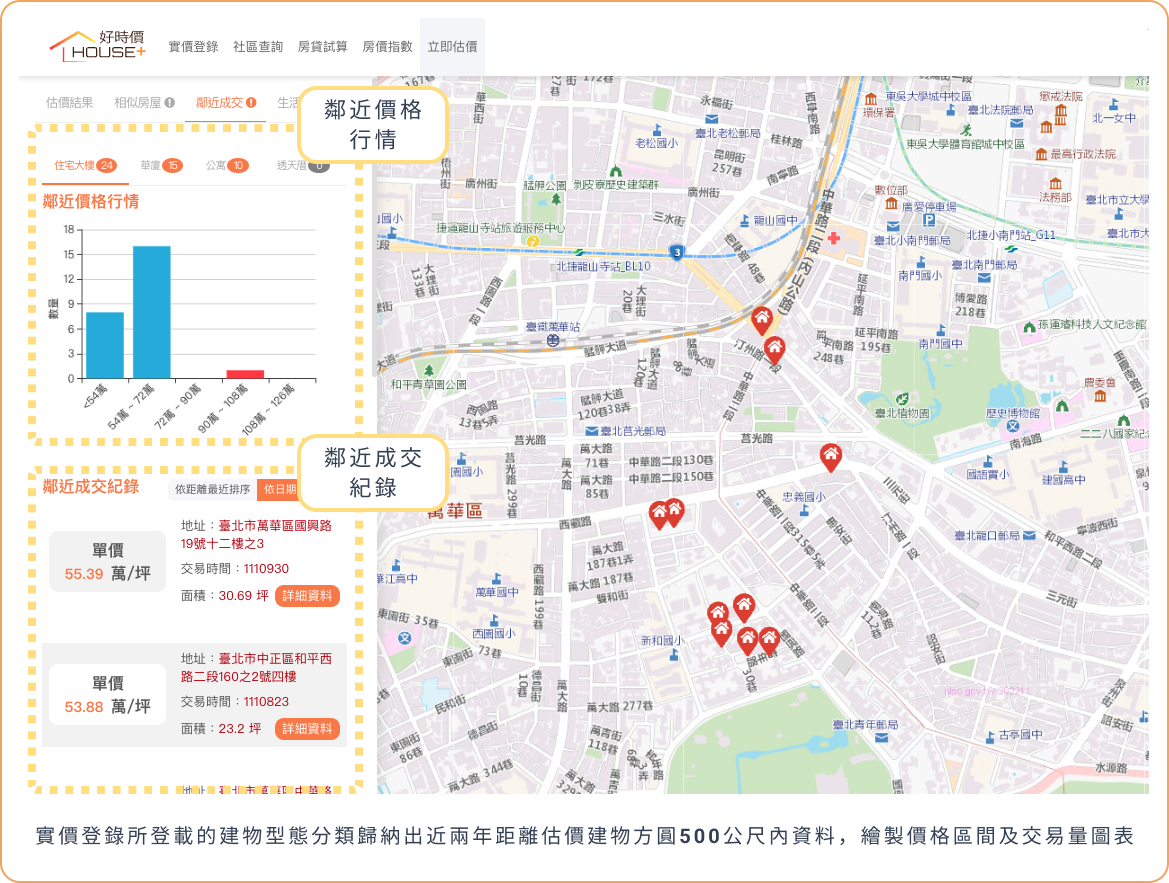Select the 華廈 building type filter
1169x883 pixels.
[x=160, y=165]
